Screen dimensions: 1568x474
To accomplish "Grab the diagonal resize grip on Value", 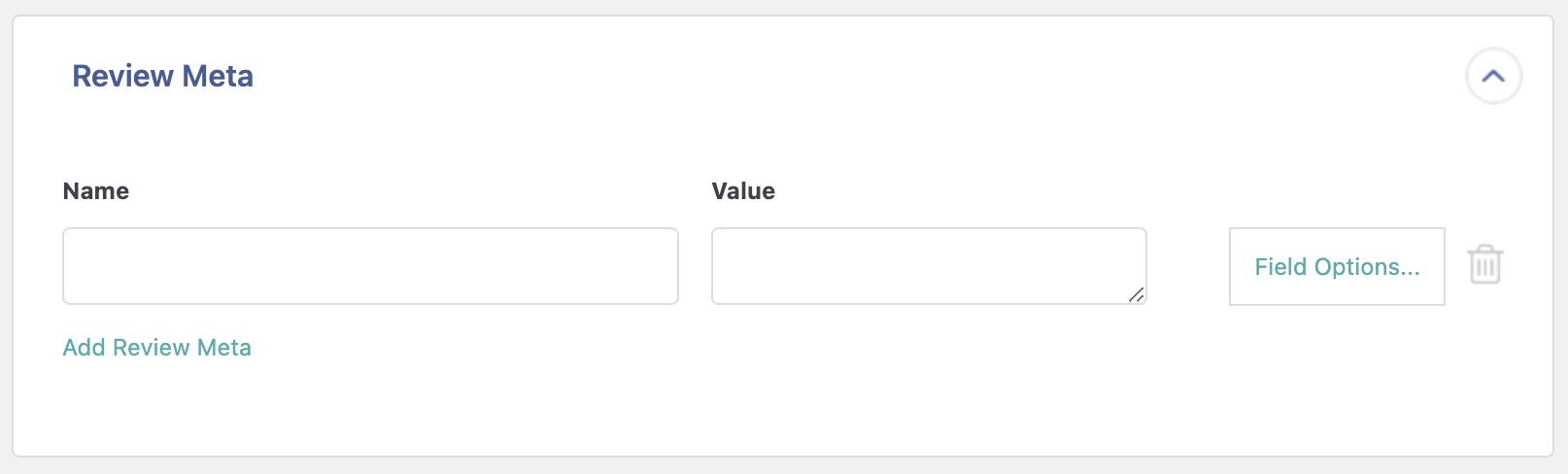I will [1136, 294].
